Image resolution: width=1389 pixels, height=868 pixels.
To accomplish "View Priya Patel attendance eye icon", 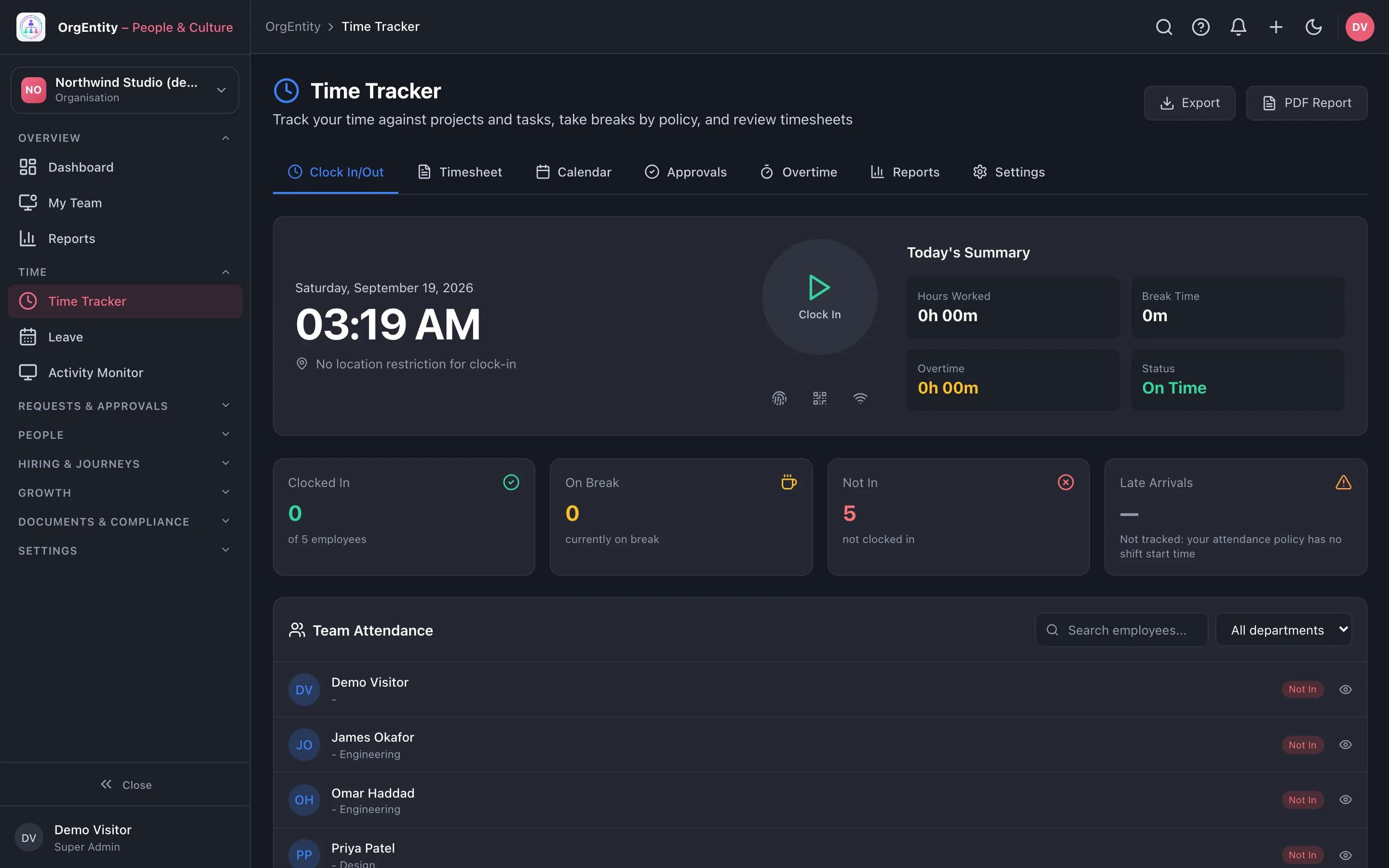I will (1346, 855).
